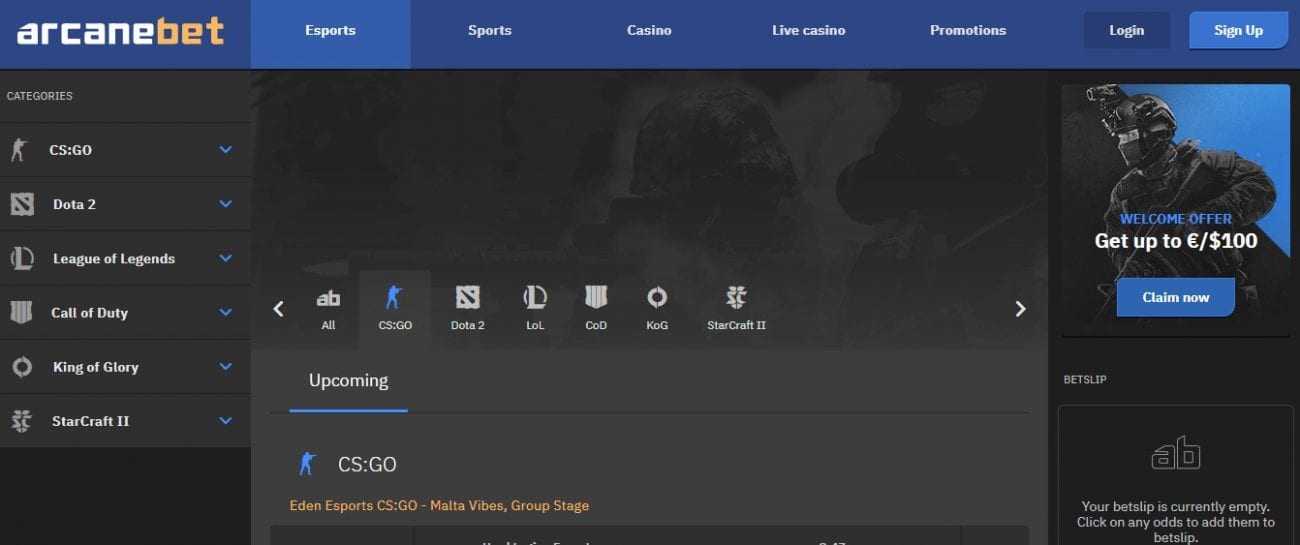Click the Call of Duty sidebar icon

tap(21, 312)
